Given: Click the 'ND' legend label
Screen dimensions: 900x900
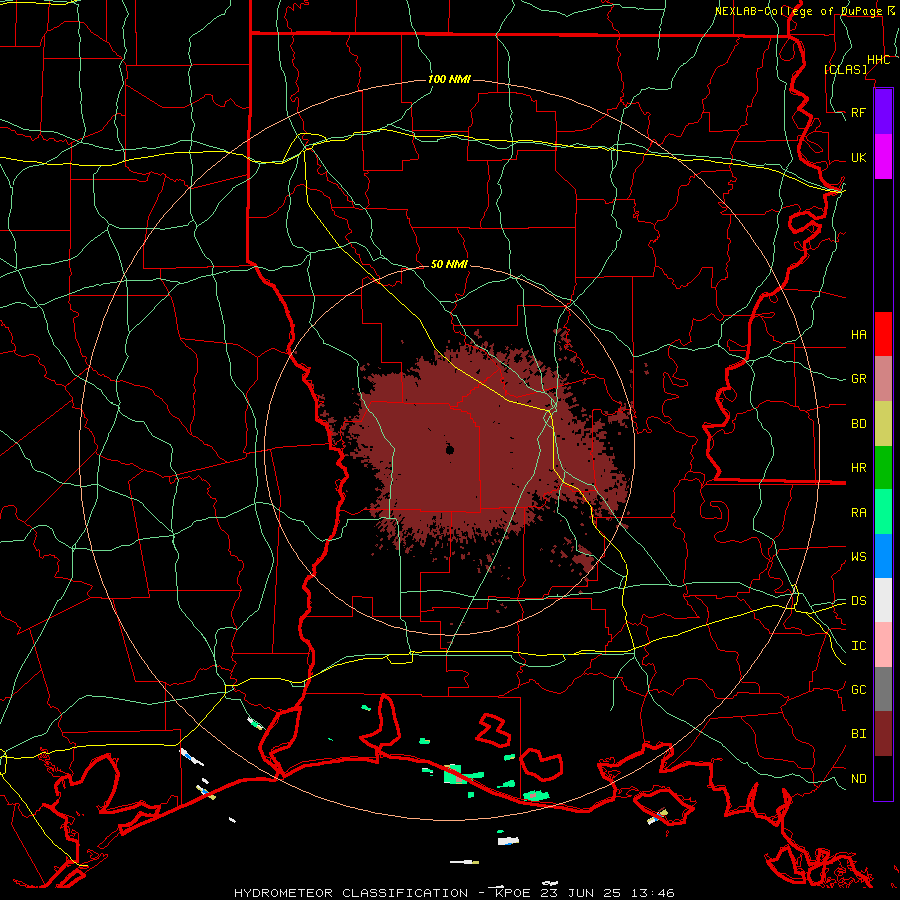Looking at the screenshot, I should 858,779.
